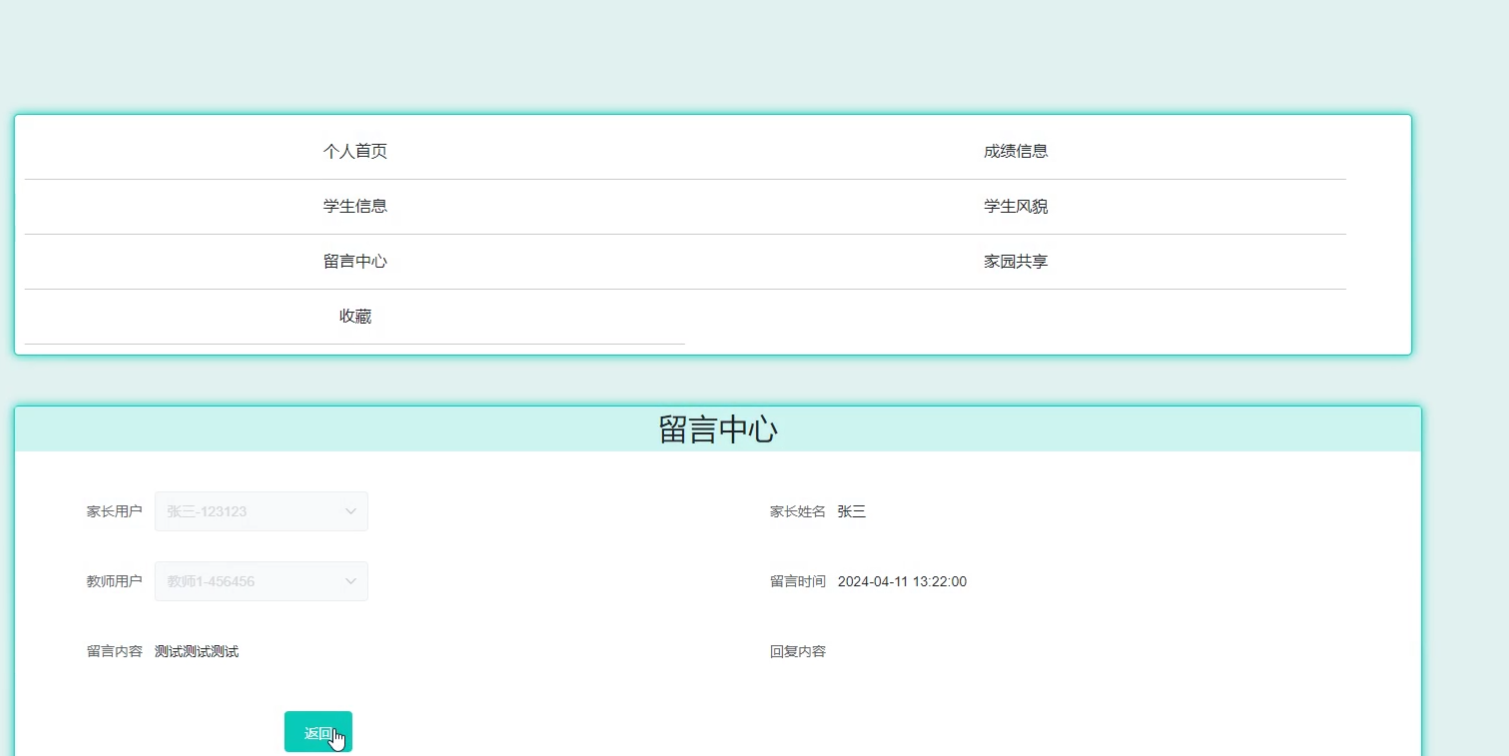Open the 个人首页 menu item

point(355,152)
